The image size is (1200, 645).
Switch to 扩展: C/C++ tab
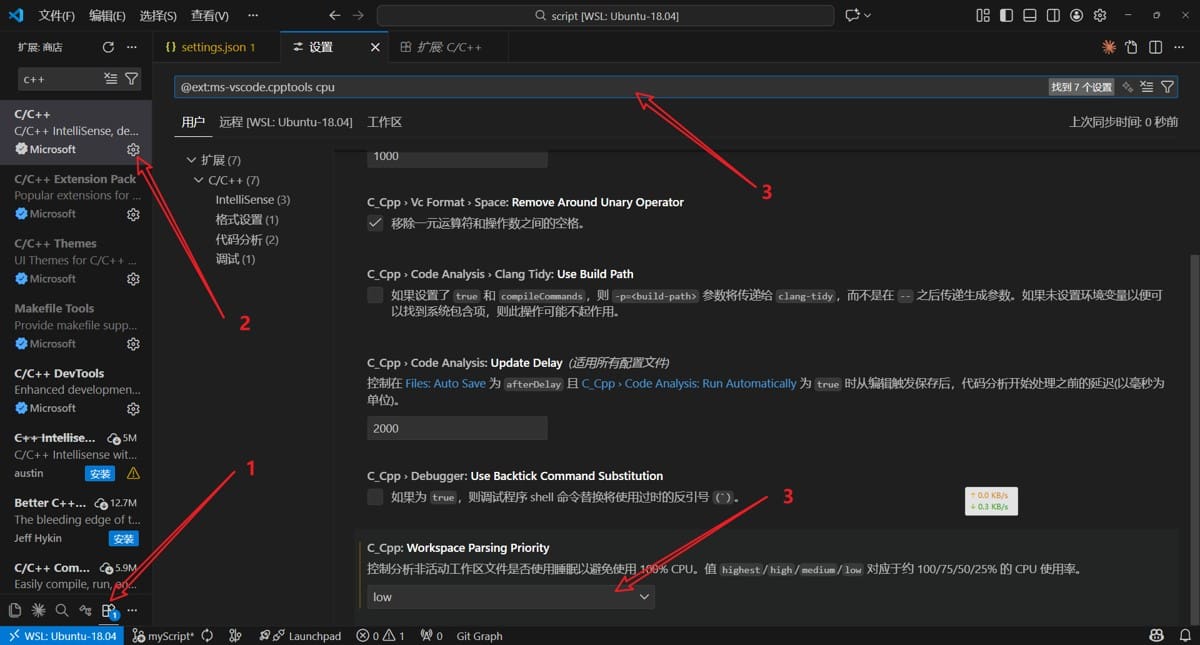point(448,47)
